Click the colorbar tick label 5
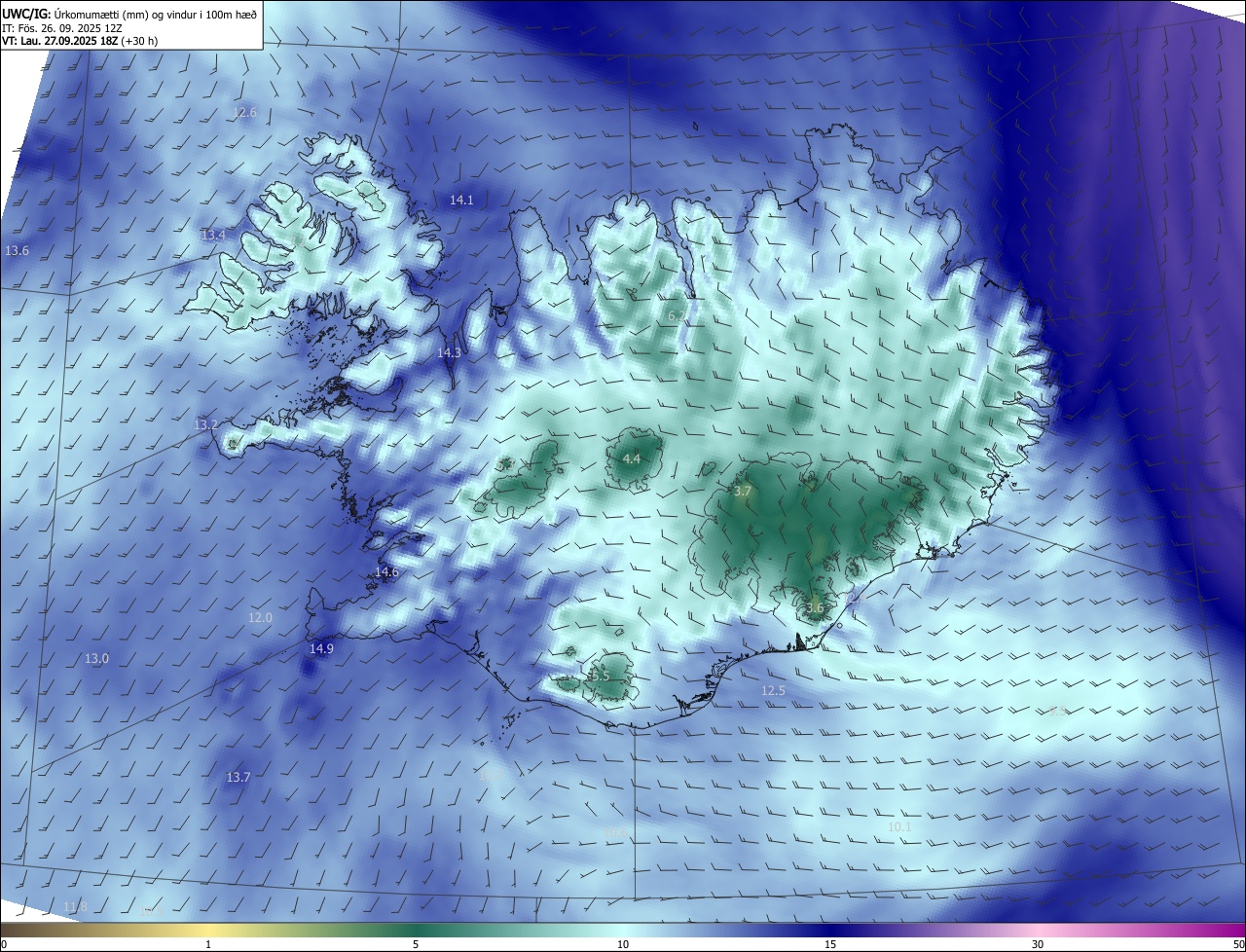Image resolution: width=1246 pixels, height=952 pixels. (416, 944)
